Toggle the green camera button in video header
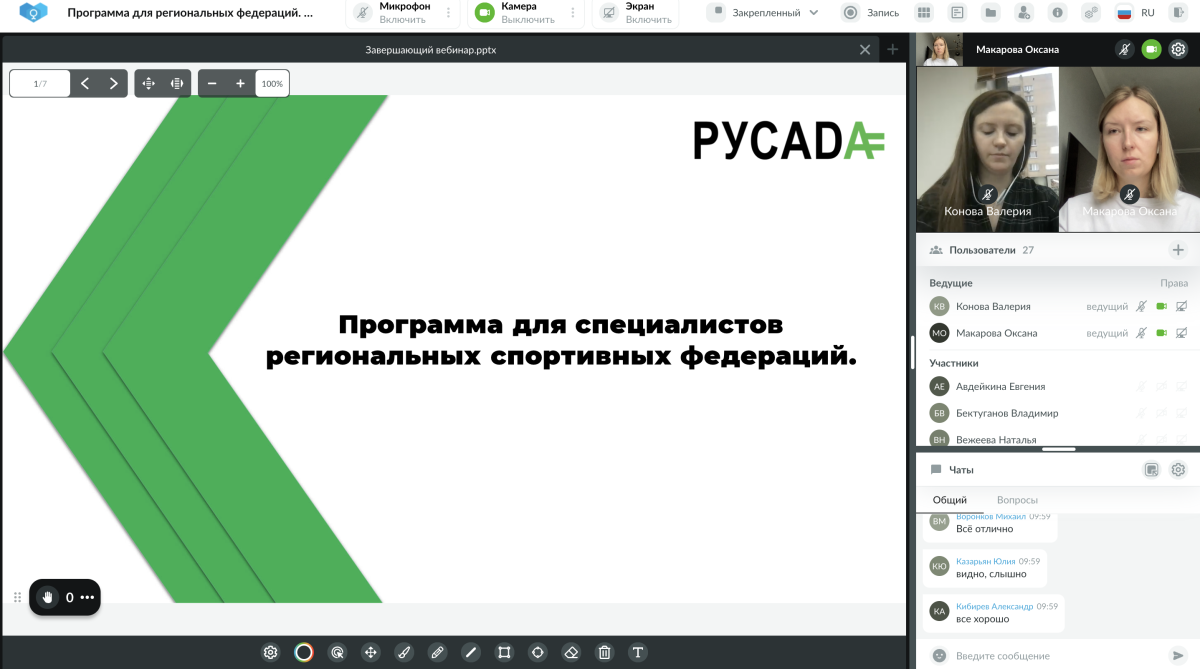 1151,49
